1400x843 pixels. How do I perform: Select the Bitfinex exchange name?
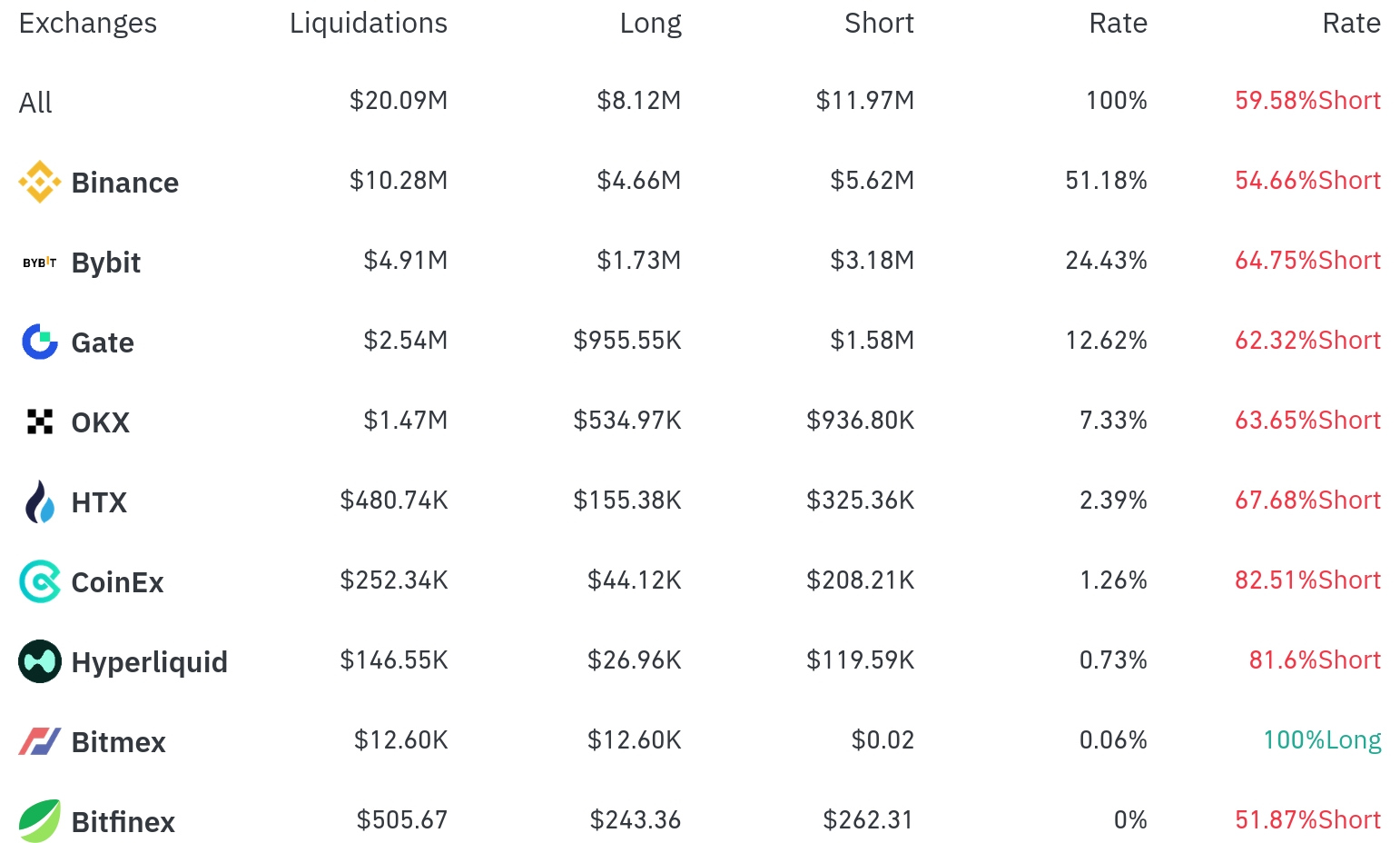coord(123,822)
